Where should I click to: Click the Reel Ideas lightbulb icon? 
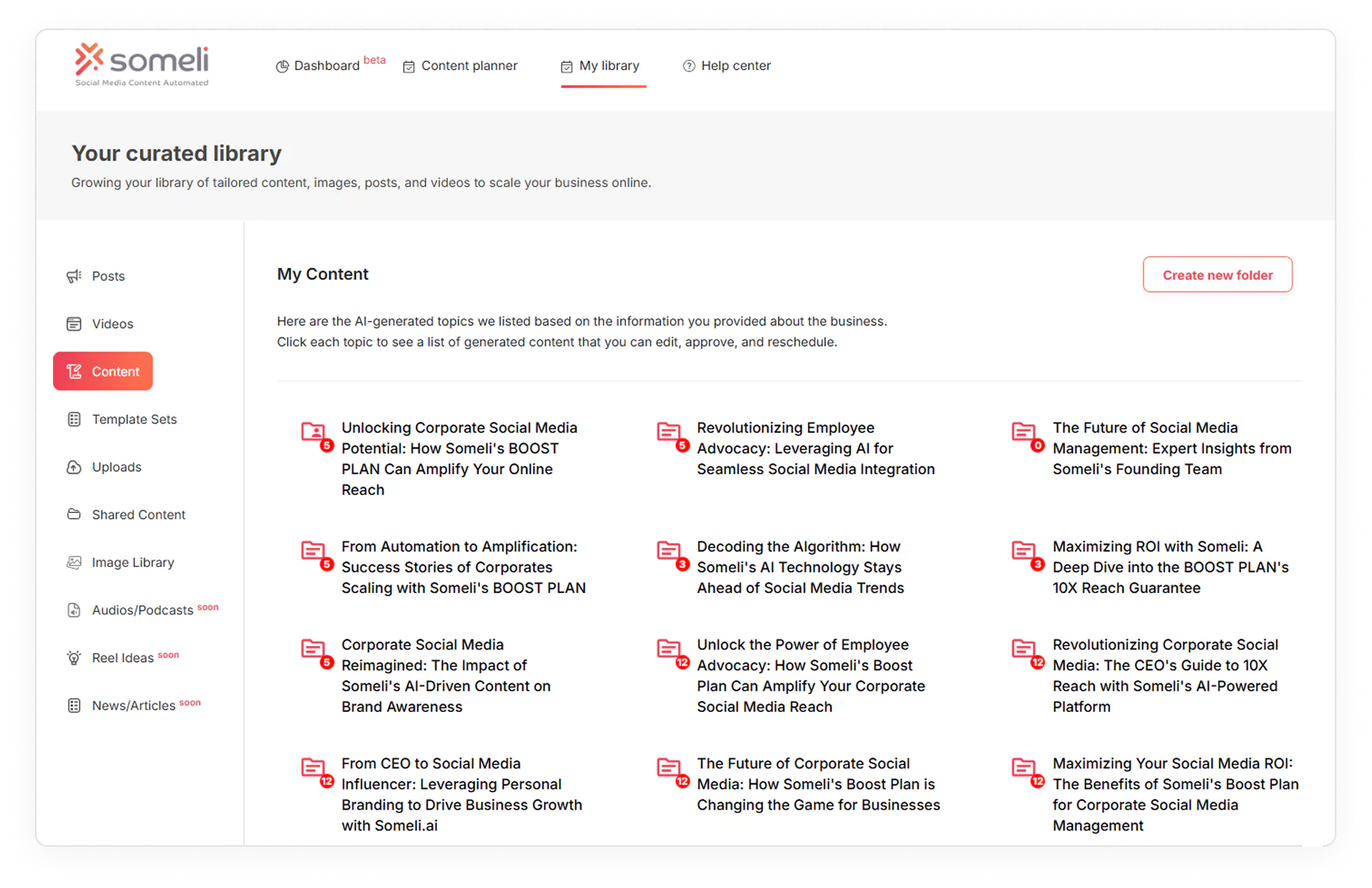74,658
